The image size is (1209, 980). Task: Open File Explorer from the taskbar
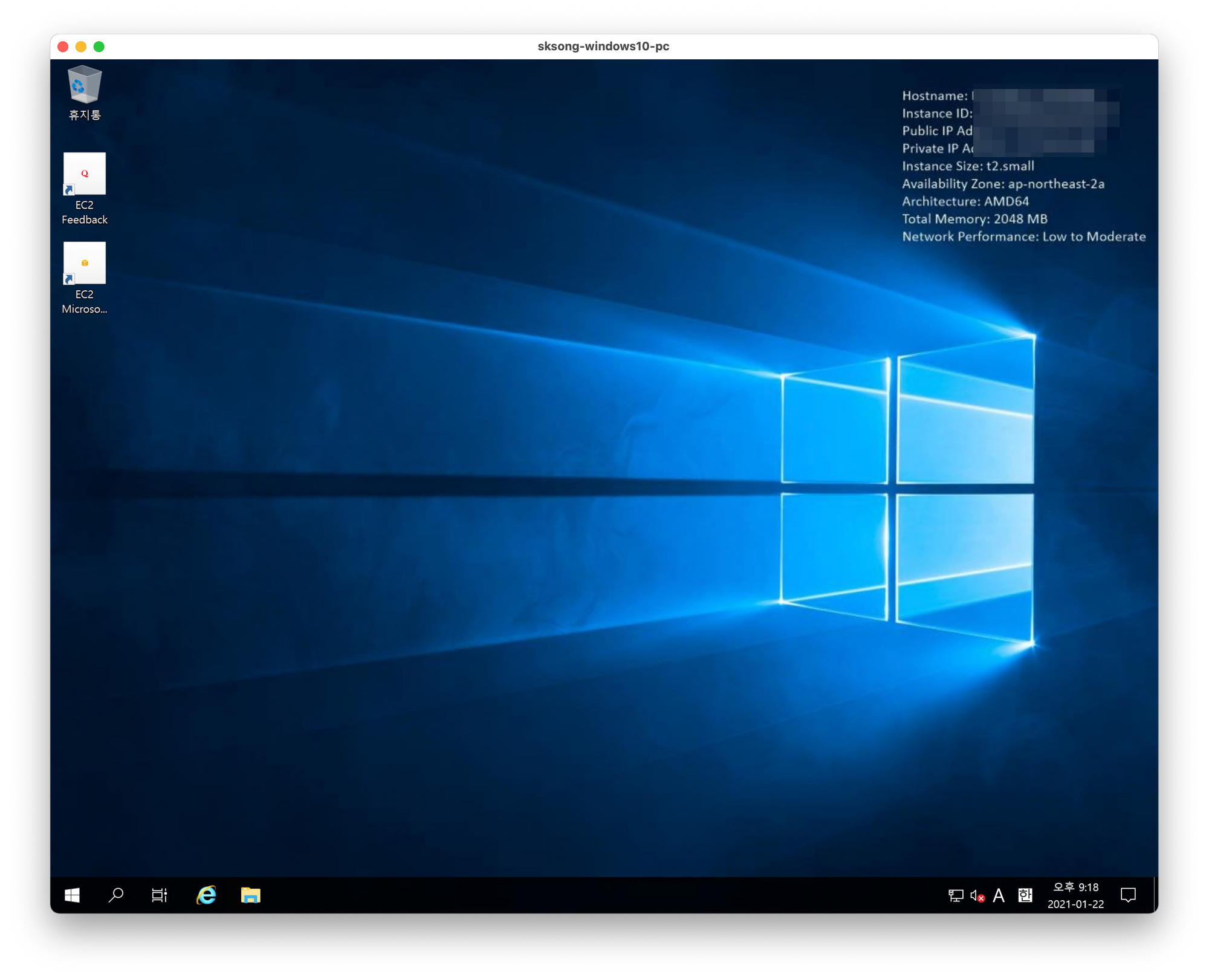point(250,895)
